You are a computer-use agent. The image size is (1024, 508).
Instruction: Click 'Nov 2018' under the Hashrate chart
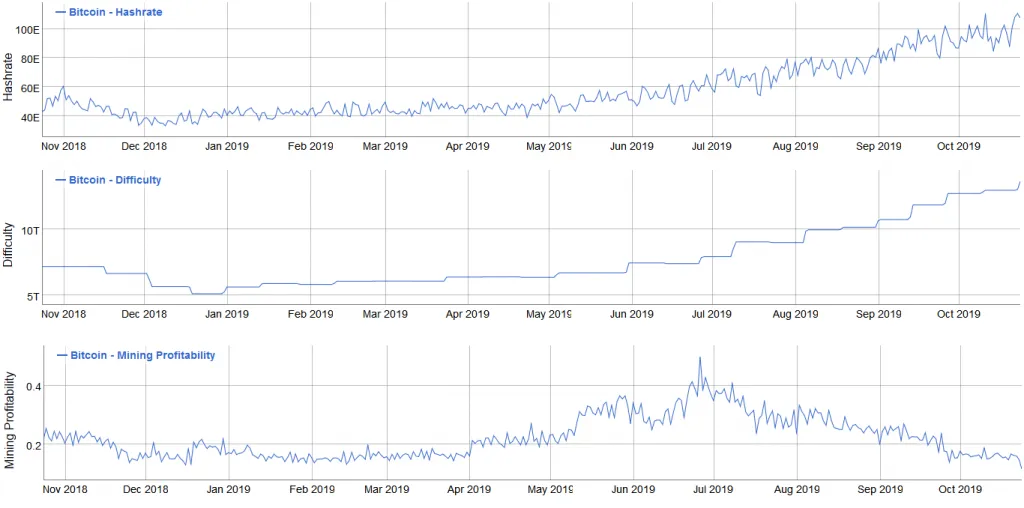pos(63,147)
